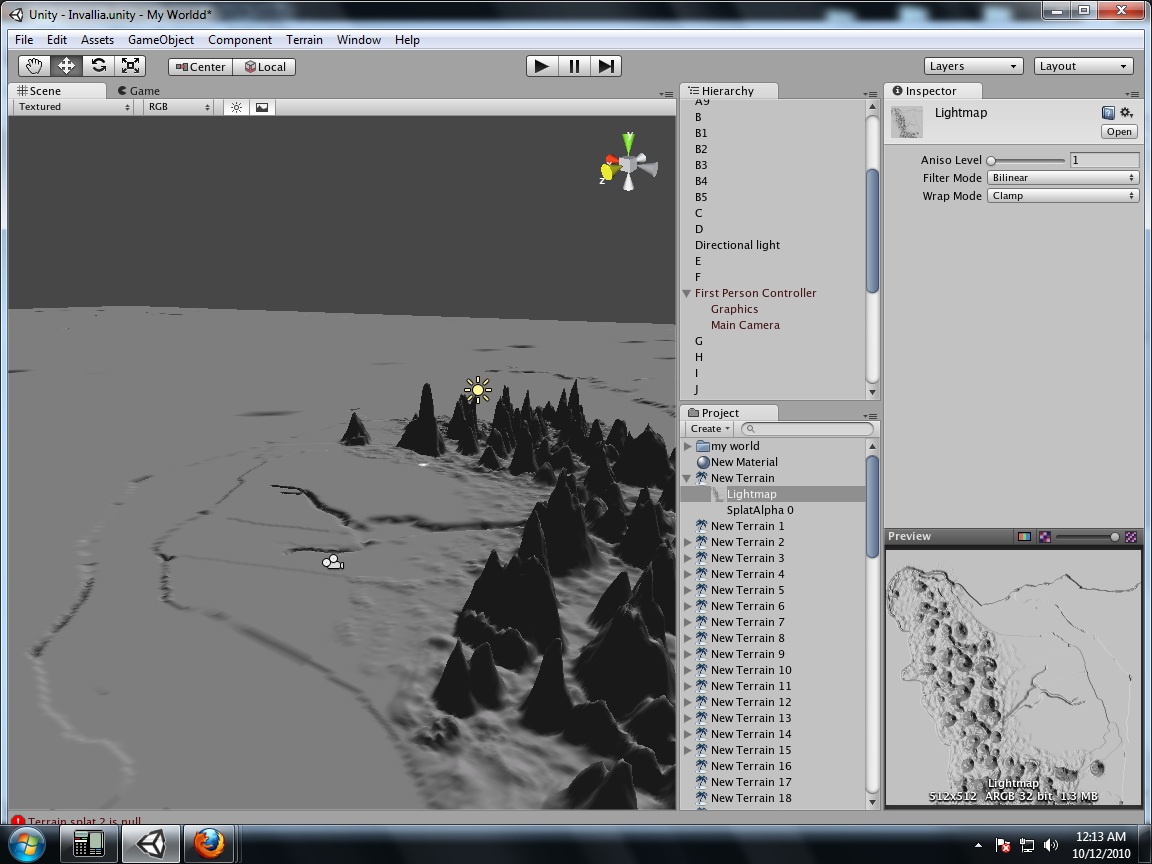Select the Hand tool in the toolbar

click(x=34, y=65)
